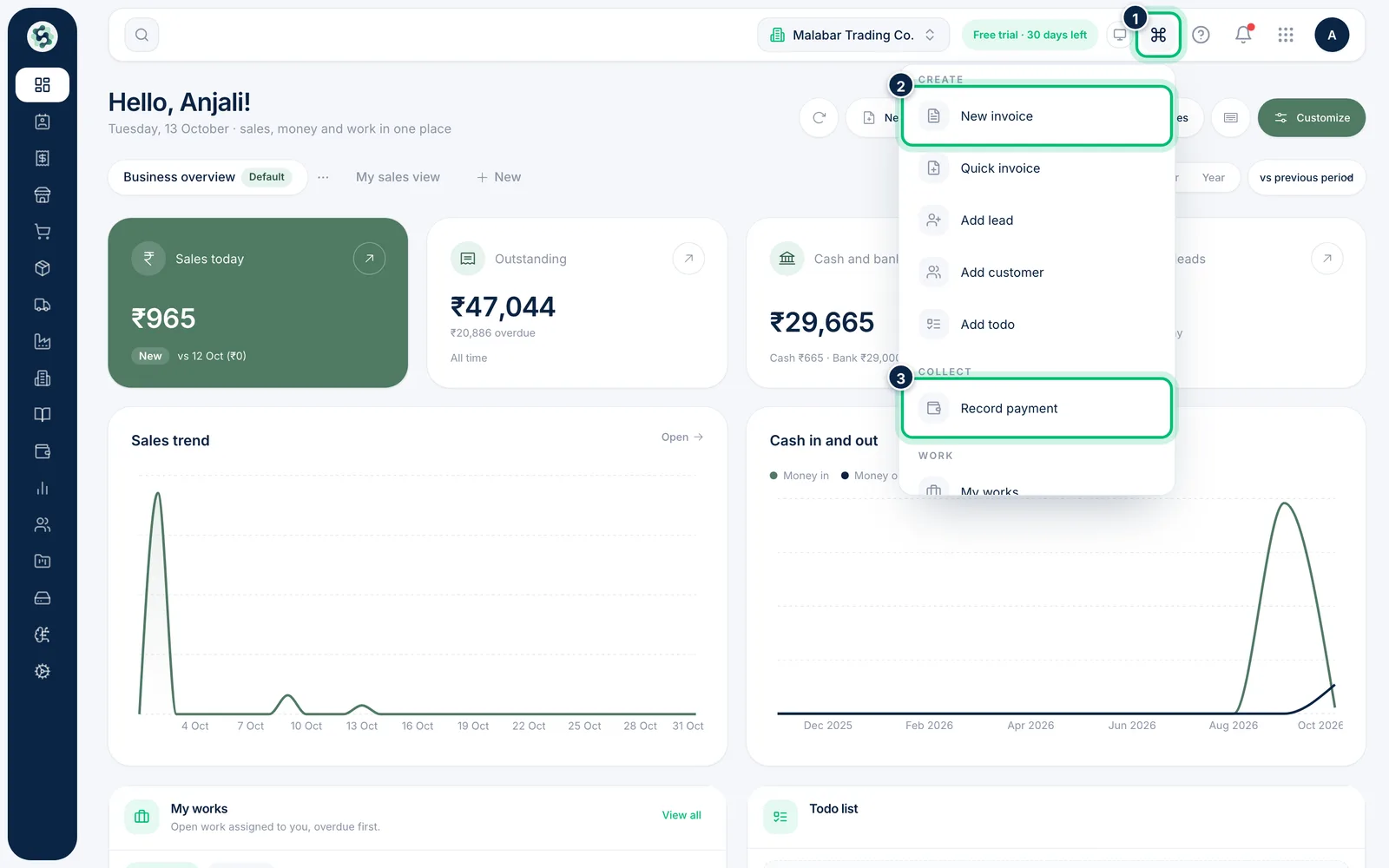
Task: Open the notifications bell
Action: coord(1243,35)
